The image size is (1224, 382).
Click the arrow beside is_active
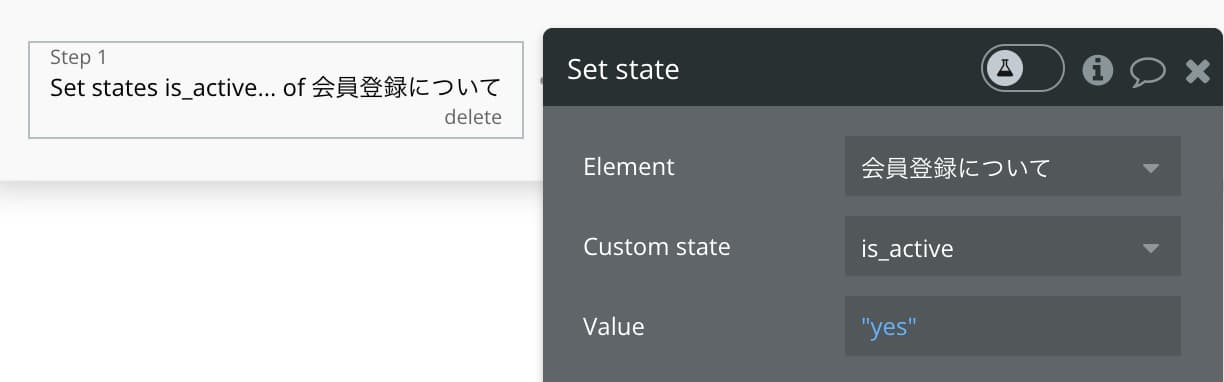coord(1150,247)
